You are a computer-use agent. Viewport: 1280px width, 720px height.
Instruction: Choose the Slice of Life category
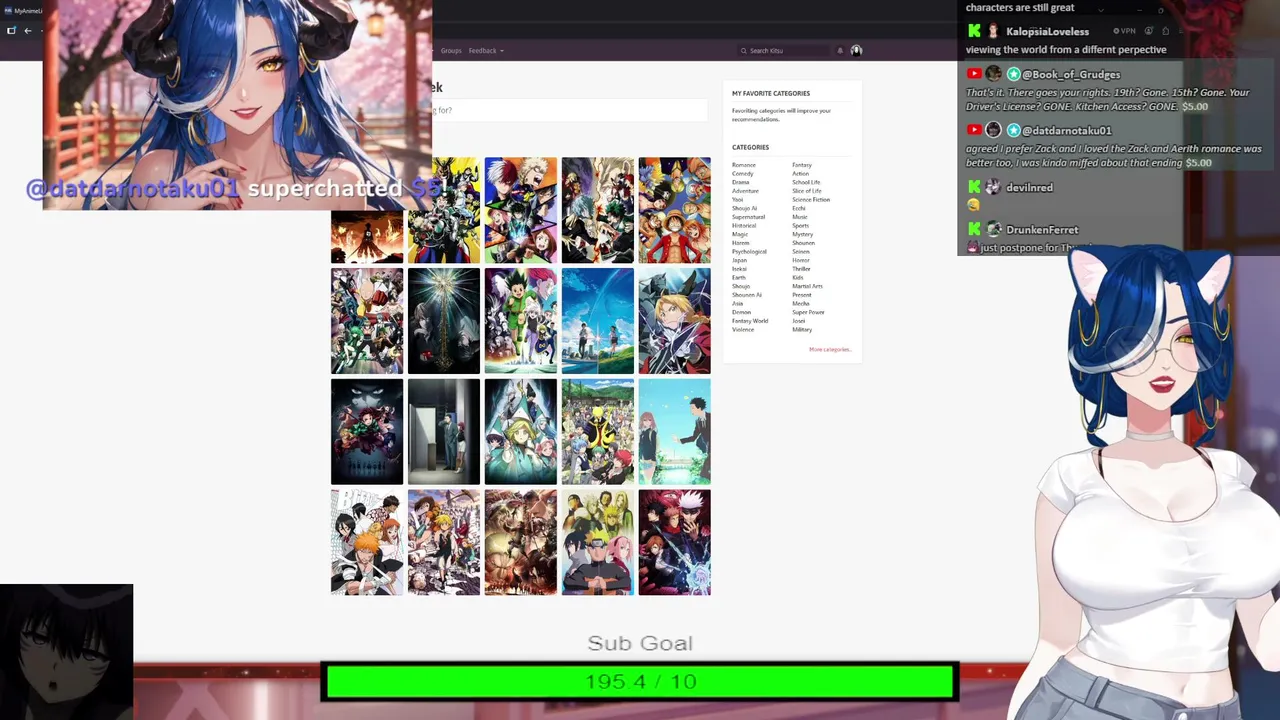point(807,191)
